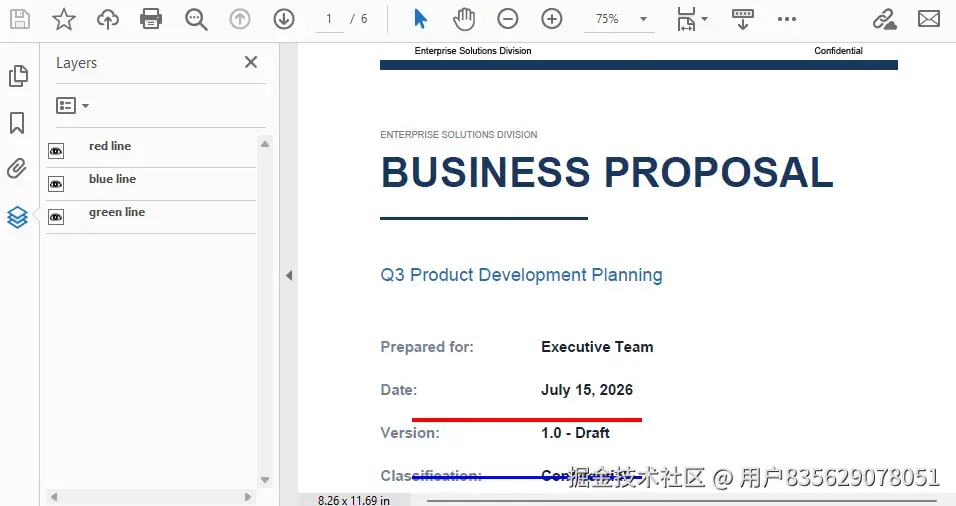Screen dimensions: 956x506
Task: Select the blue line layer name
Action: pos(112,179)
